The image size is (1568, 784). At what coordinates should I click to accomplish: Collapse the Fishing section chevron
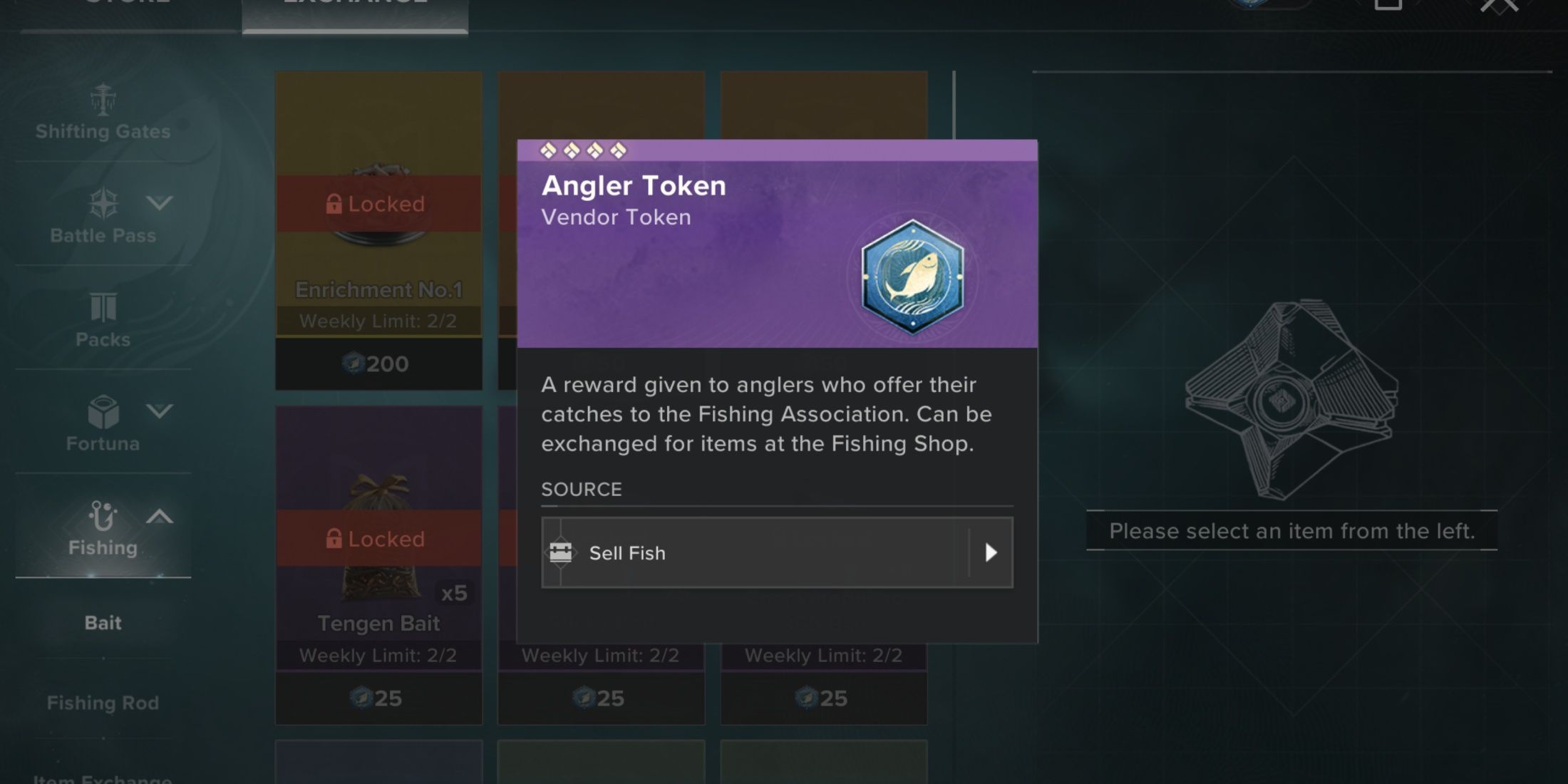tap(160, 517)
